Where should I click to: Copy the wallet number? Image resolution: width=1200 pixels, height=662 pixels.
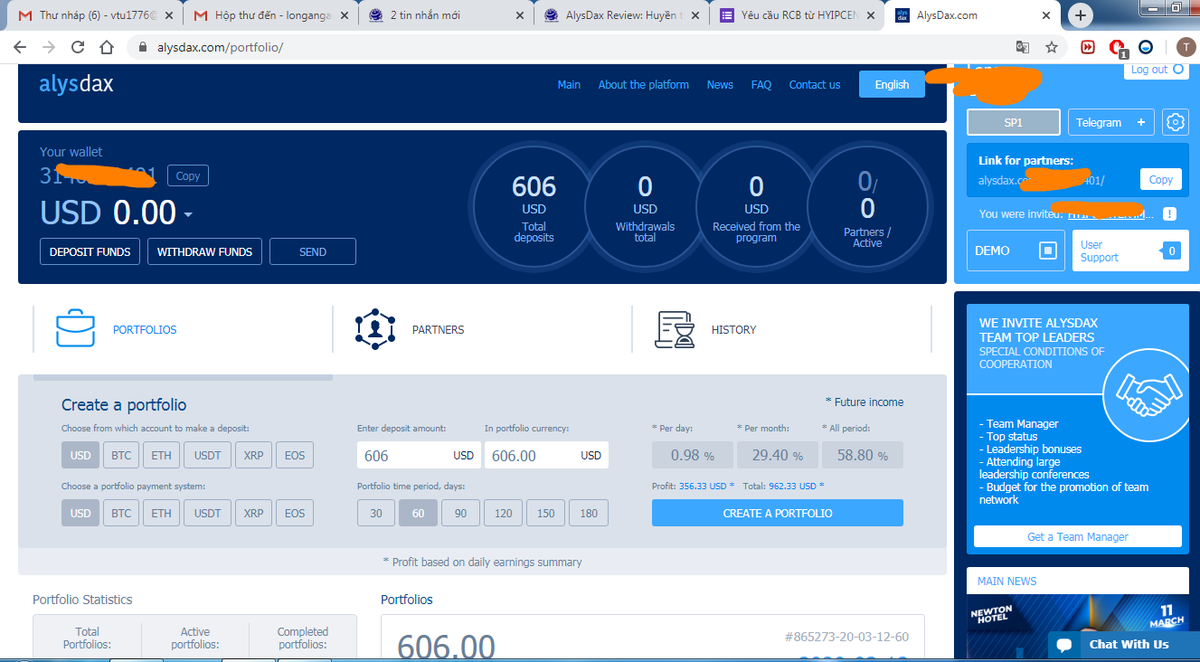tap(188, 176)
